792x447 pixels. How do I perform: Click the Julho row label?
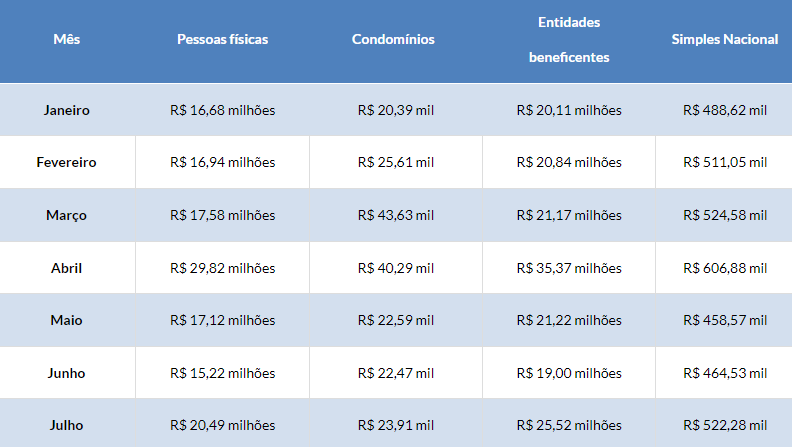(67, 425)
